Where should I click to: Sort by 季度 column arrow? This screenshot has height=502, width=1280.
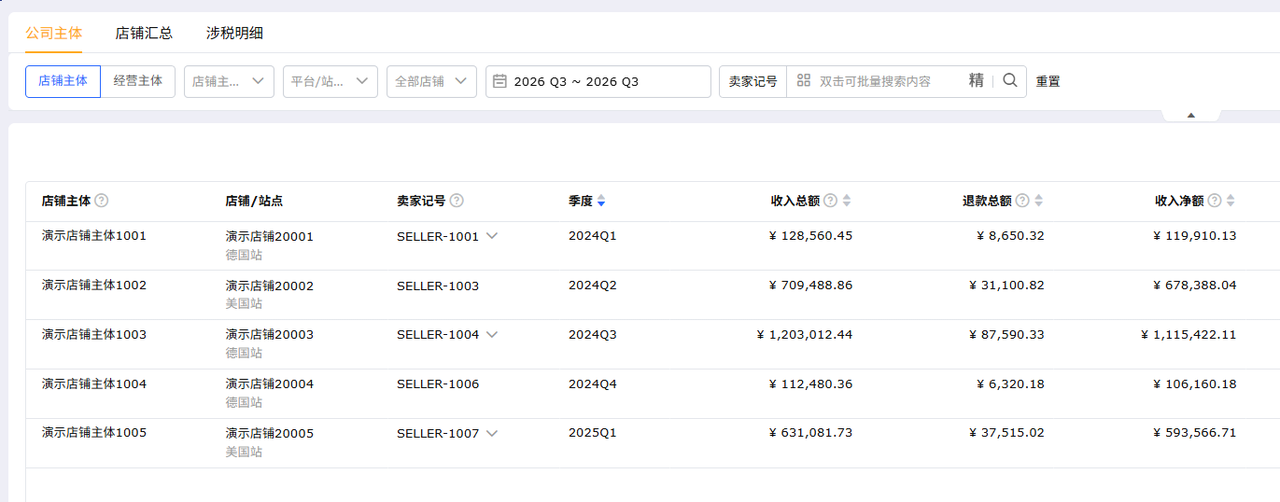point(601,201)
